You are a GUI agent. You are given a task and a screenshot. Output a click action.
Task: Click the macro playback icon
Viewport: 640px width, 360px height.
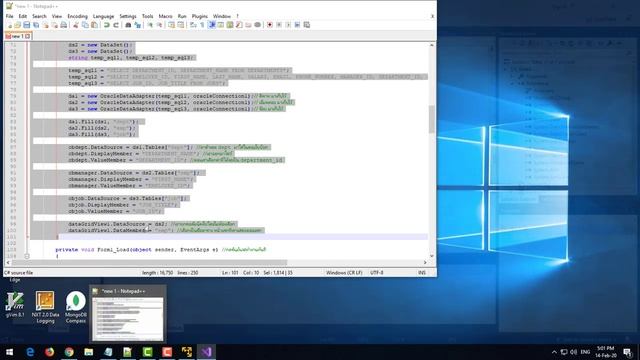click(x=288, y=25)
